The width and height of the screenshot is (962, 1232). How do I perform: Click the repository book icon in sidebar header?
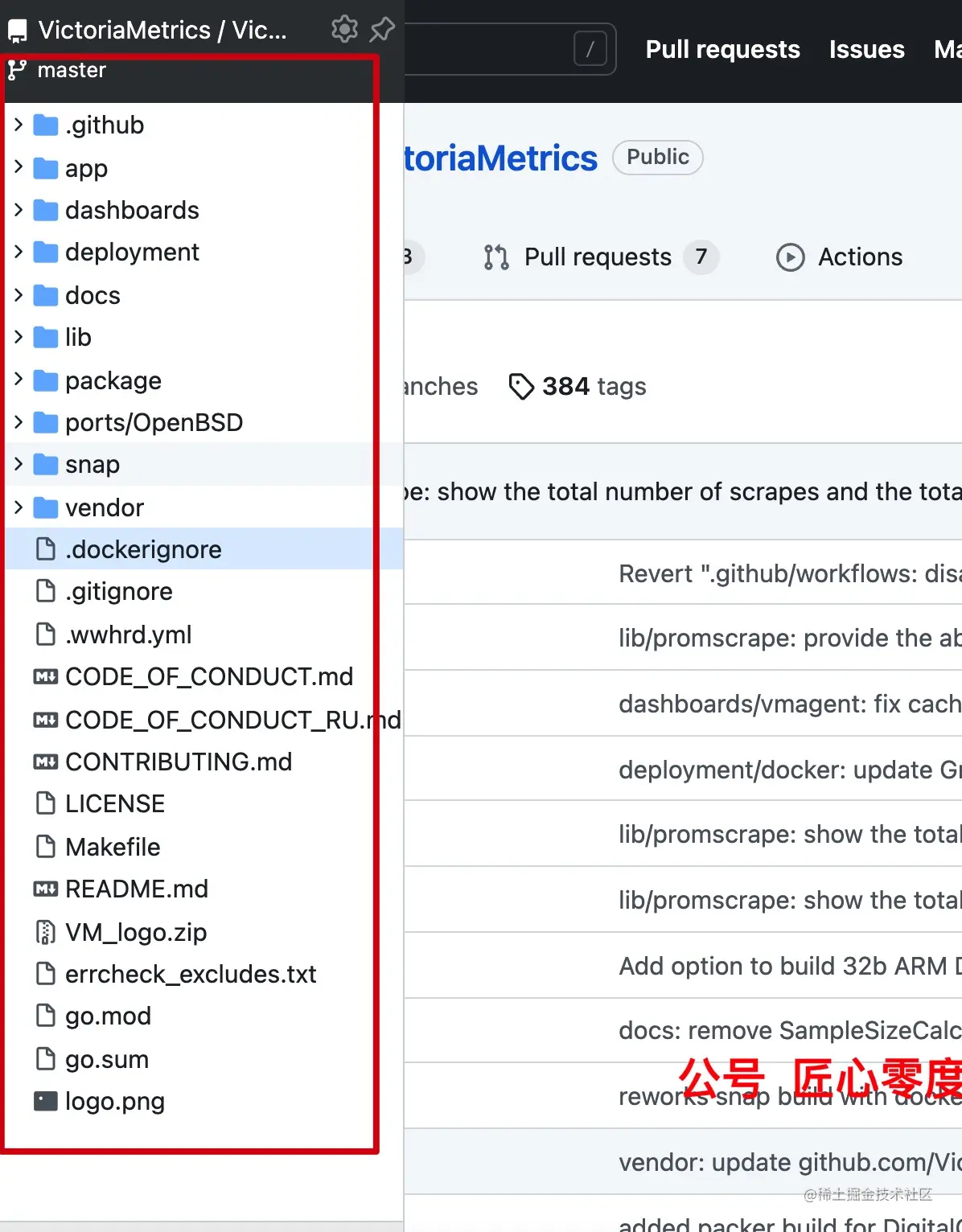pyautogui.click(x=17, y=31)
